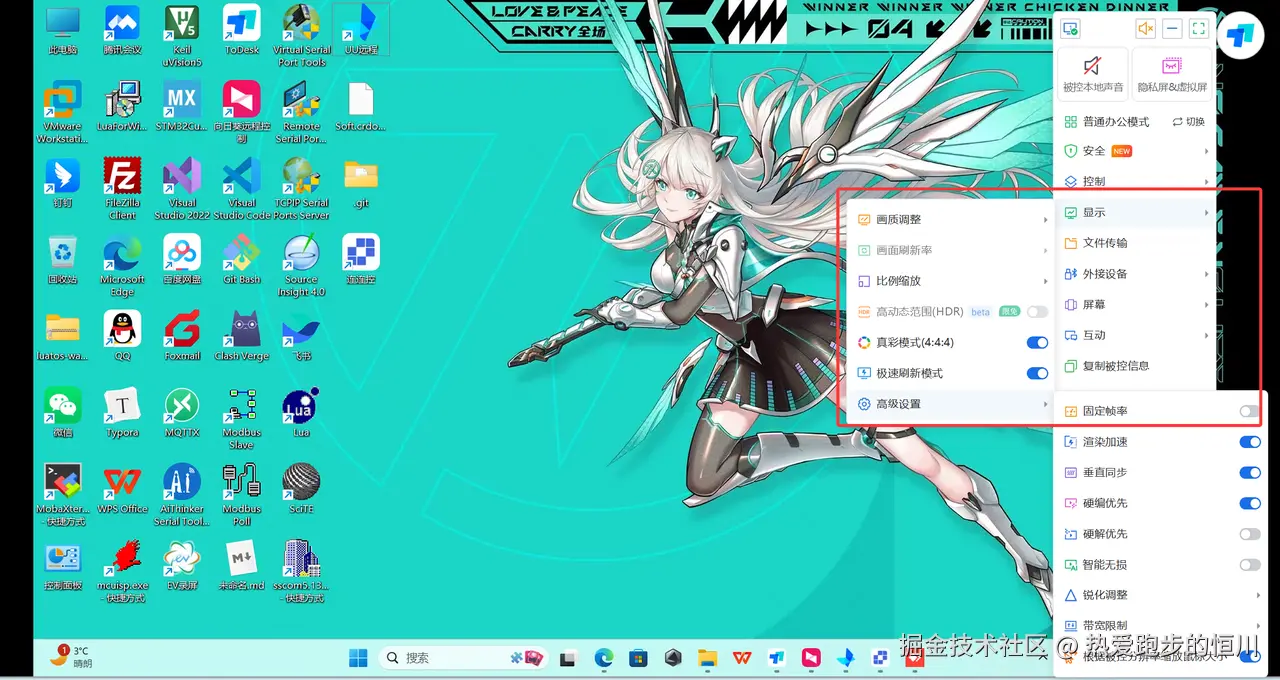The height and width of the screenshot is (680, 1280).
Task: Expand the 带宽限制 submenu
Action: click(1160, 626)
